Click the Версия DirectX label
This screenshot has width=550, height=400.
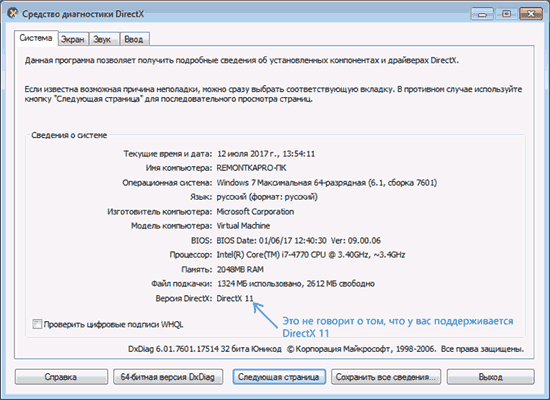click(x=184, y=298)
